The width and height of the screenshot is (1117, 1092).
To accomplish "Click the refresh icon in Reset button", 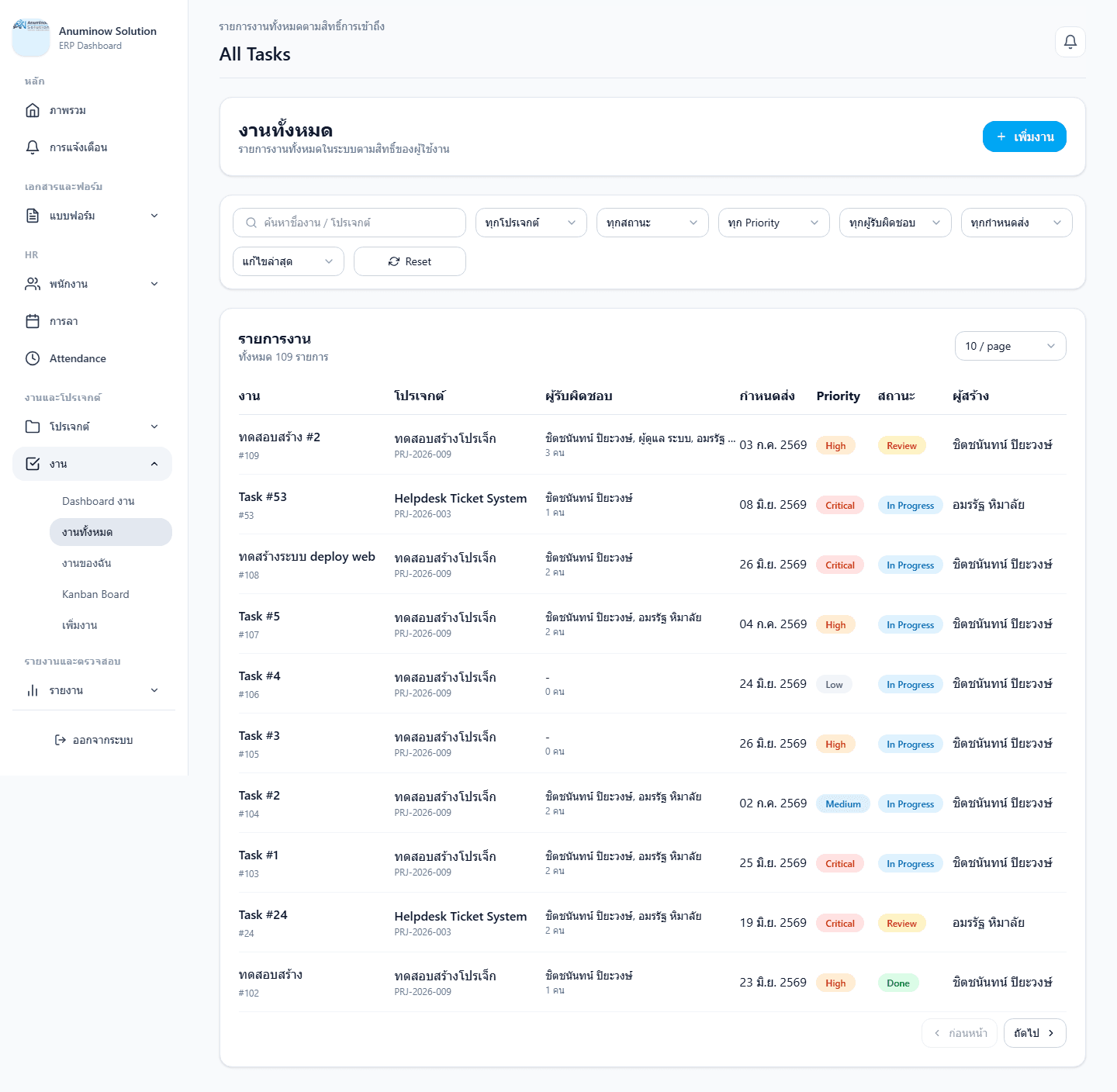I will click(394, 261).
